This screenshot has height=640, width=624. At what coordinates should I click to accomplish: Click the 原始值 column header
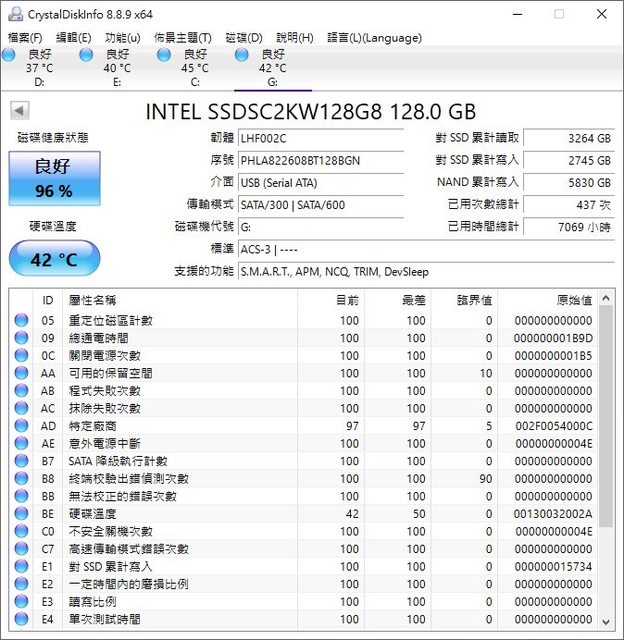[572, 300]
